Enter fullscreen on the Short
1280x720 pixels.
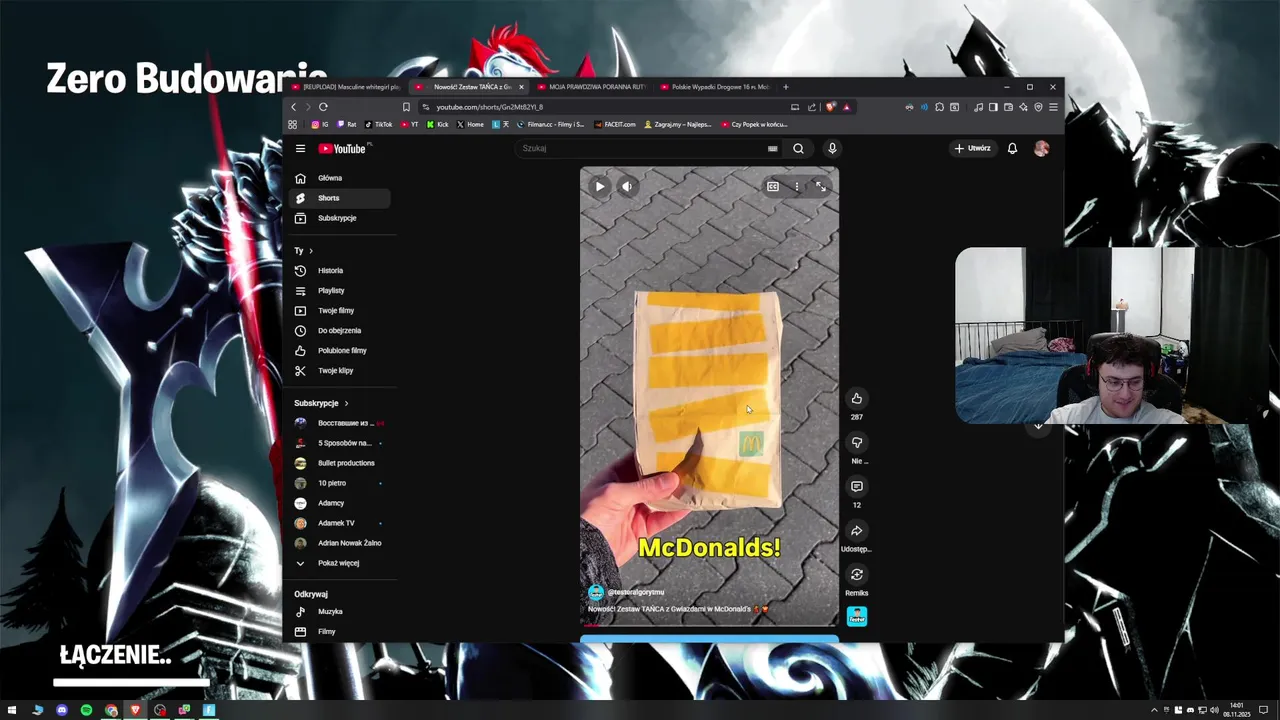click(x=821, y=186)
